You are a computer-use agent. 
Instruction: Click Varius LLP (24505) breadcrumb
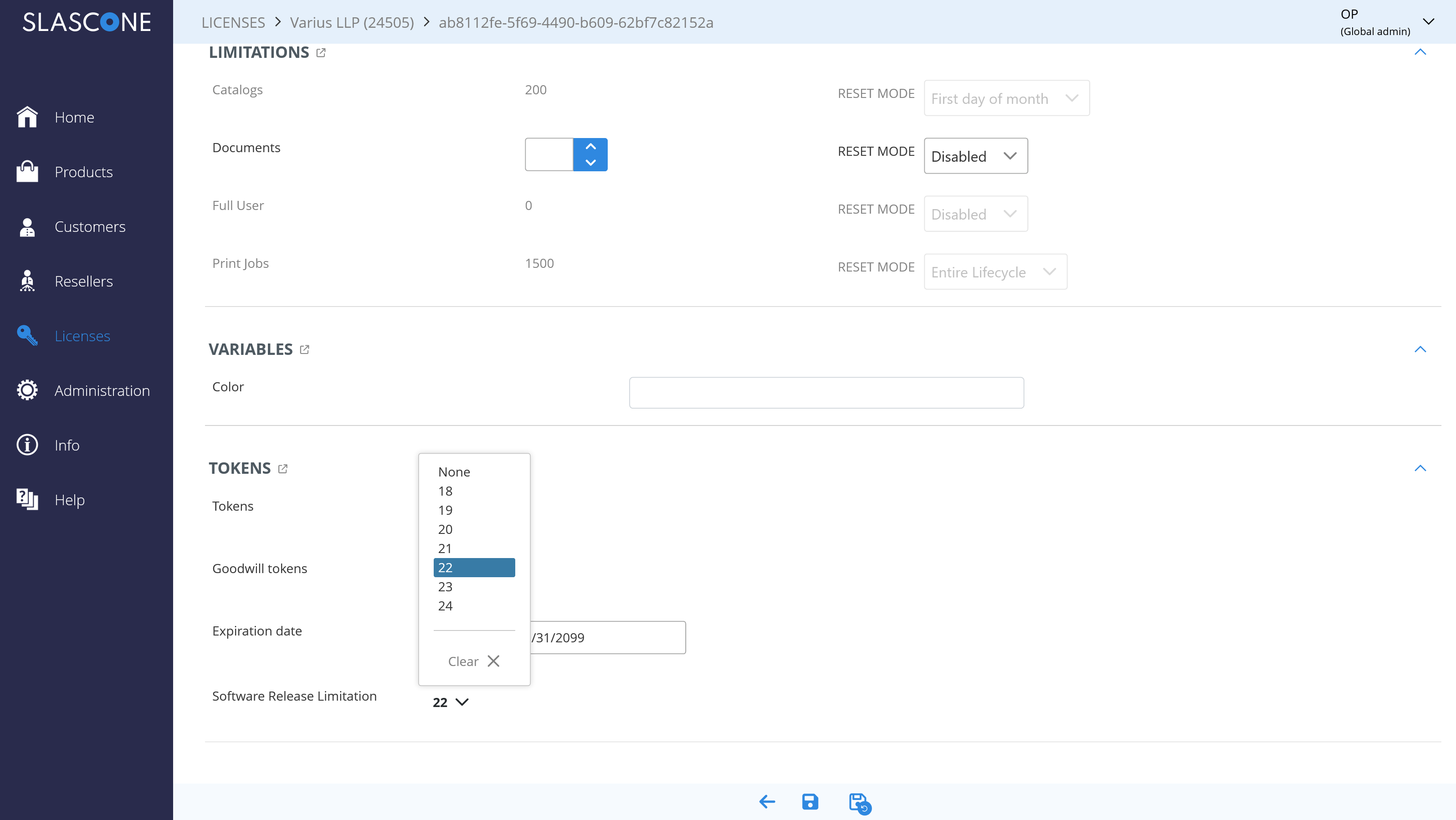click(352, 23)
